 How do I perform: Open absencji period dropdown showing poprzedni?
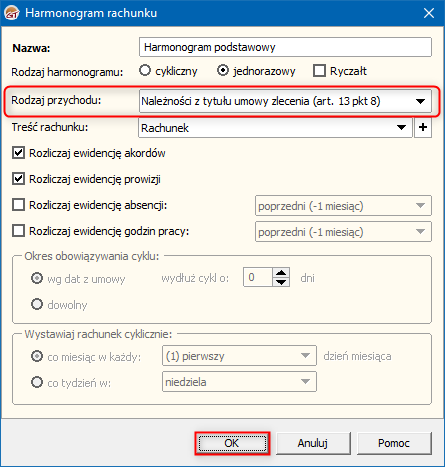(343, 206)
